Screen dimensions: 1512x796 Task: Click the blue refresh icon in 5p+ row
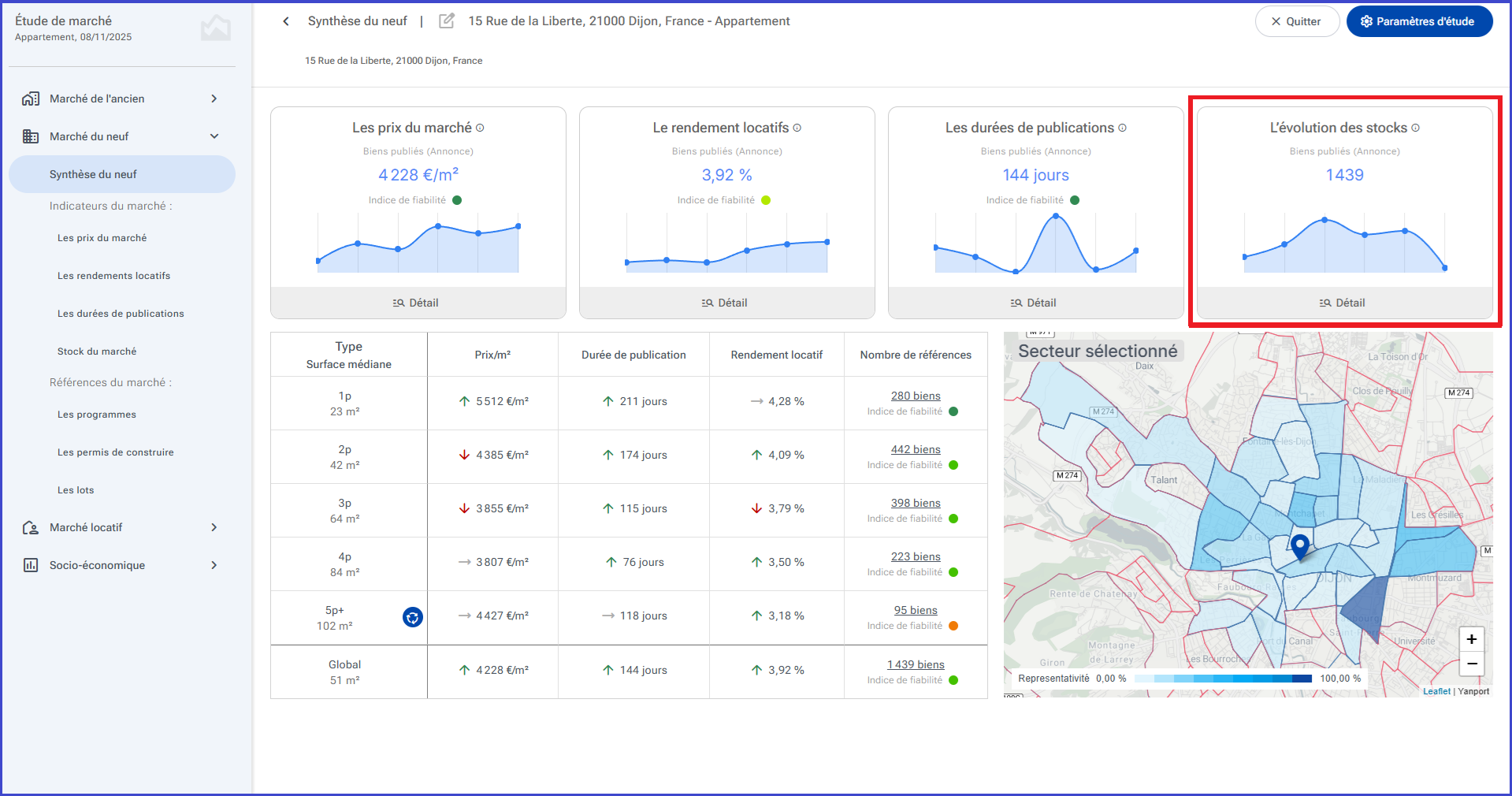[x=412, y=617]
